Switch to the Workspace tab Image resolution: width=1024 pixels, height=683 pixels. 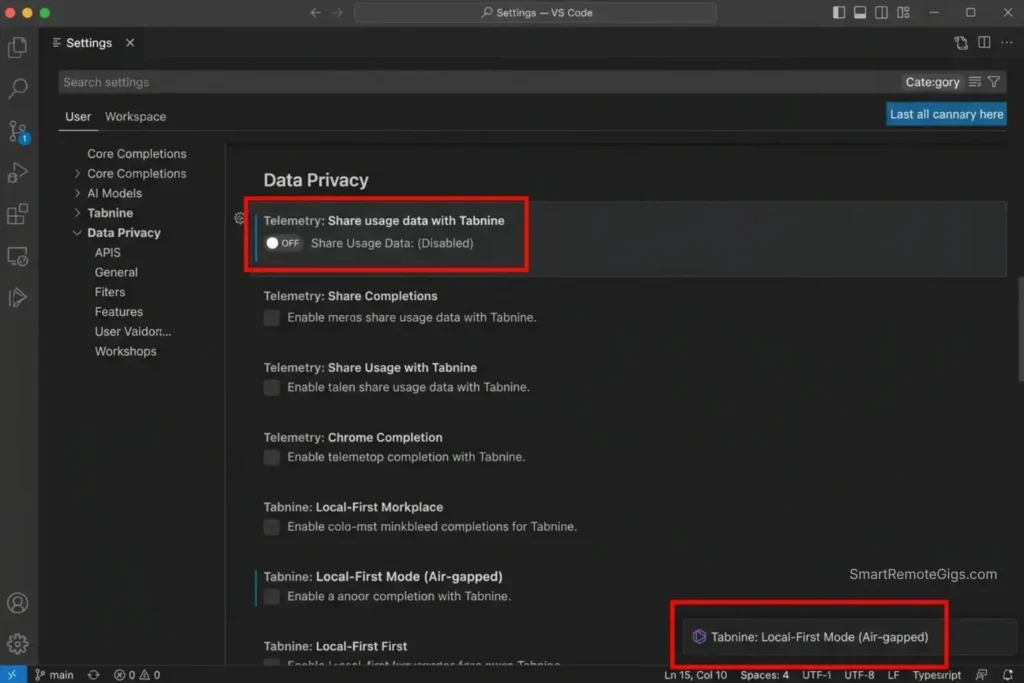click(x=135, y=116)
